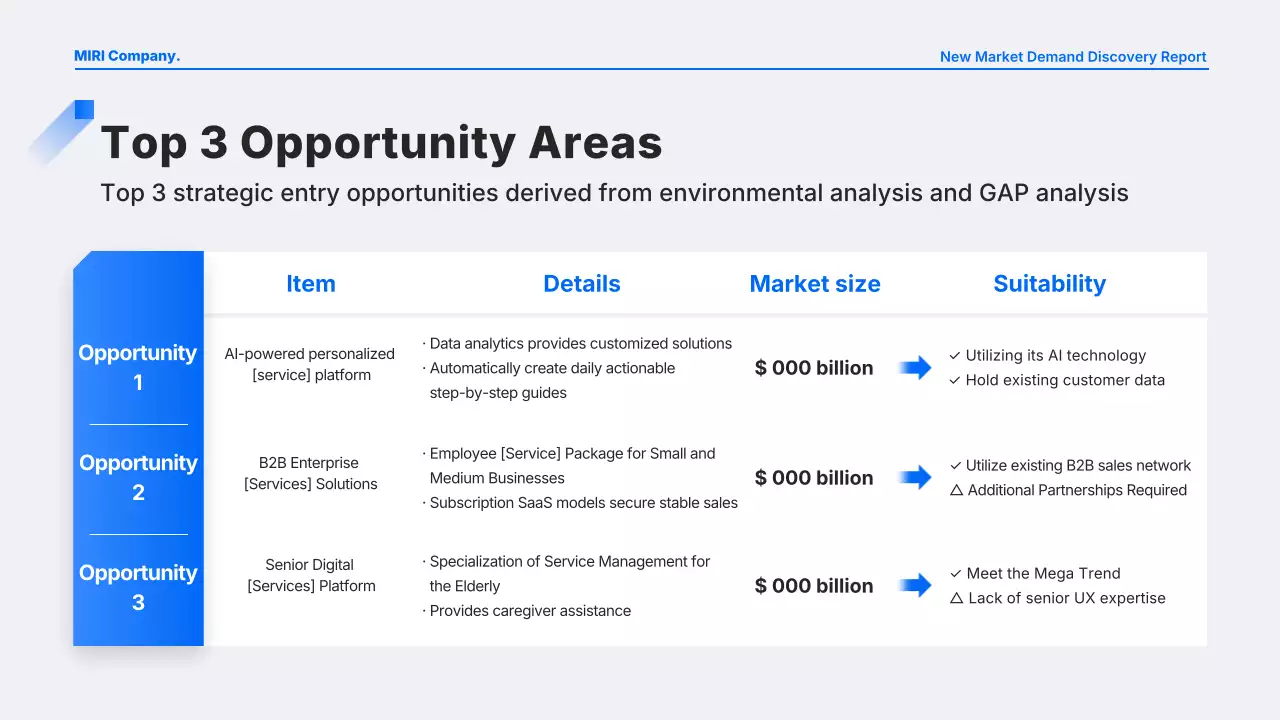Select the Market size column header
This screenshot has height=720, width=1280.
click(815, 284)
